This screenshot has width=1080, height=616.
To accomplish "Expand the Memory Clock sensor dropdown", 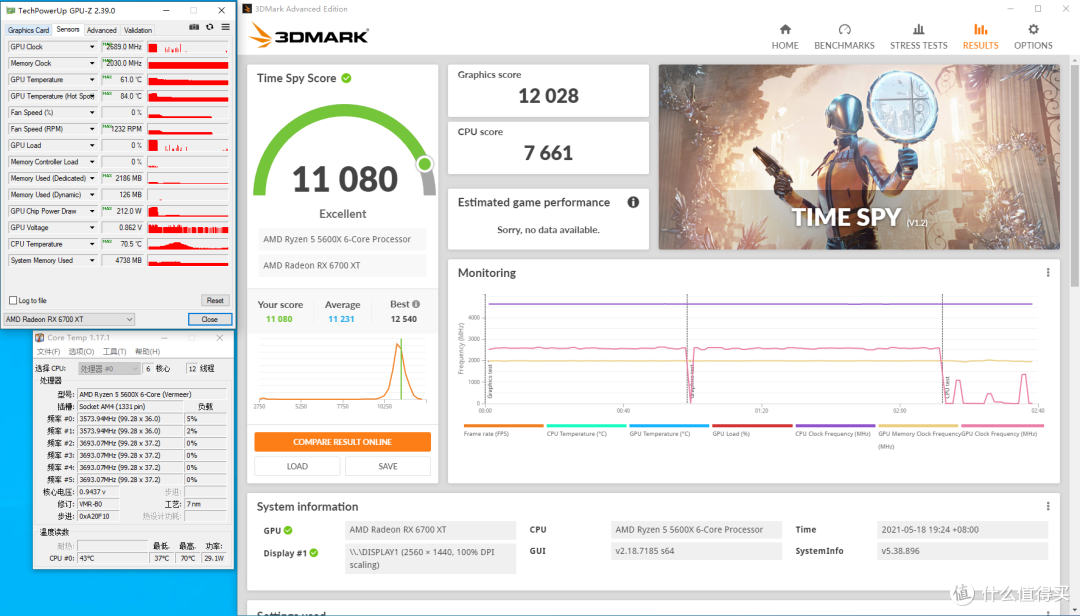I will coord(92,63).
